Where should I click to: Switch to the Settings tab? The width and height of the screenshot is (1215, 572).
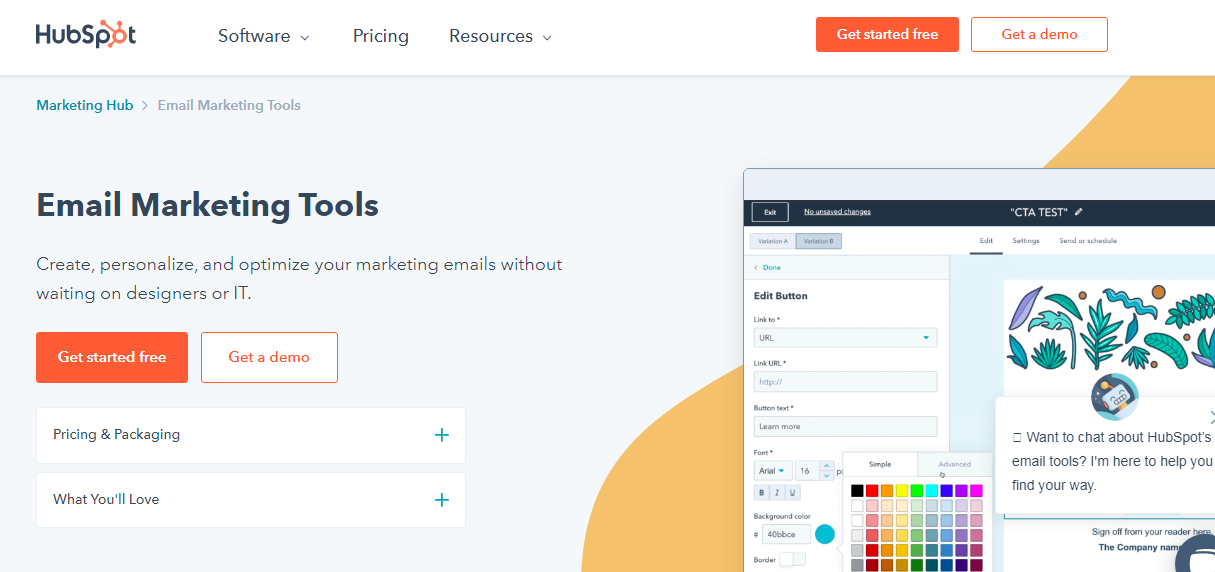(x=1026, y=241)
